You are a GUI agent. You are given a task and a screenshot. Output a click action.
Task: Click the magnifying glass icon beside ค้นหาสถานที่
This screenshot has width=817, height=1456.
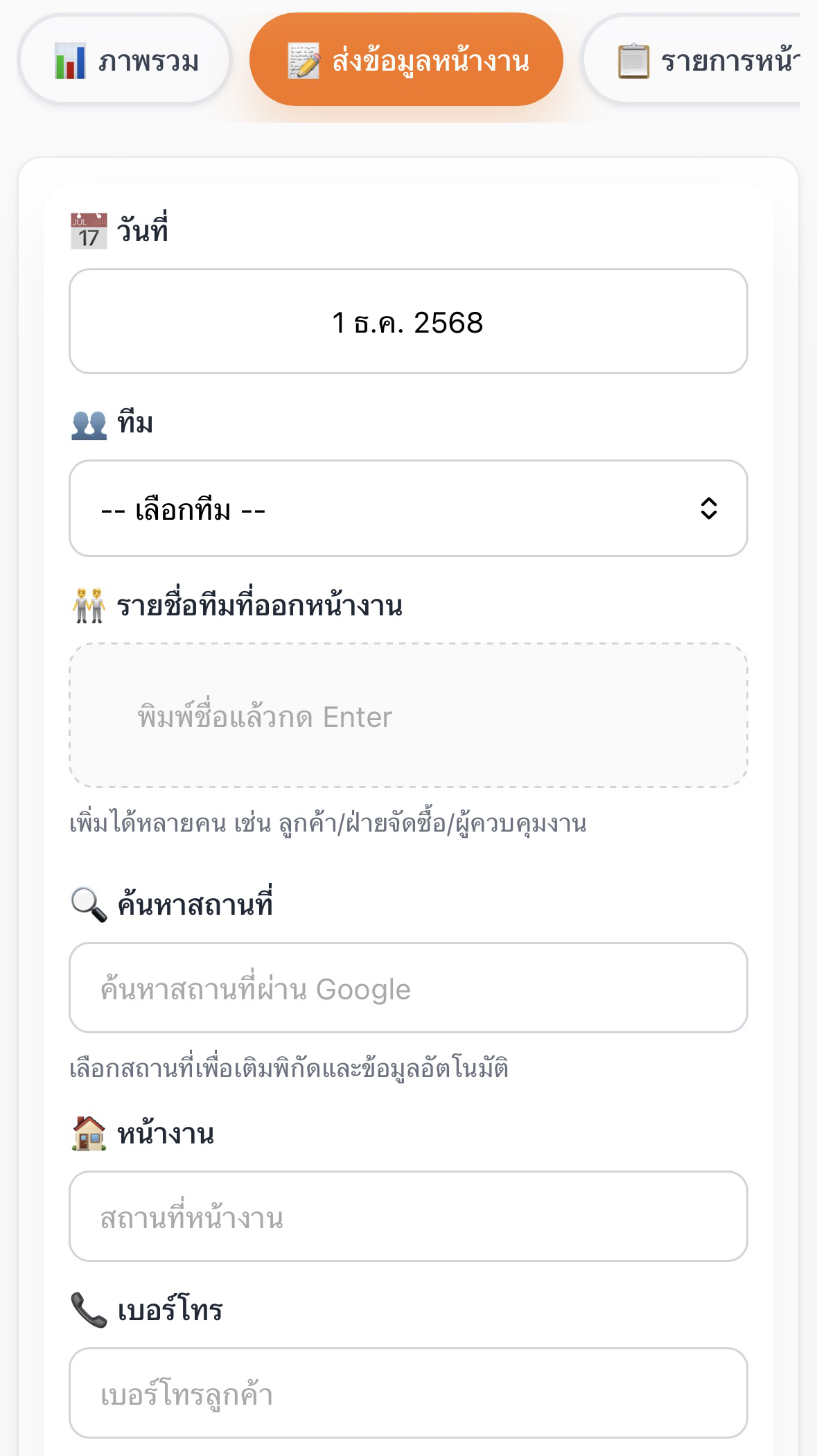[x=89, y=905]
